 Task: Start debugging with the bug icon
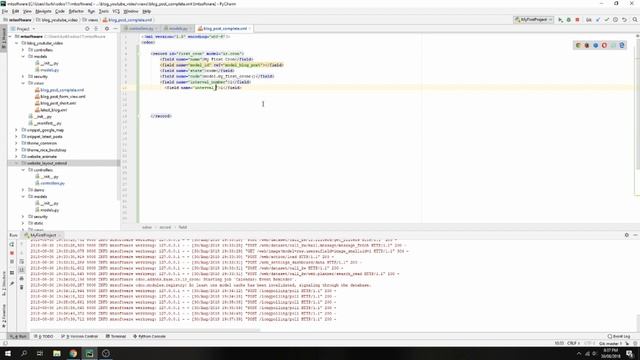pyautogui.click(x=569, y=20)
